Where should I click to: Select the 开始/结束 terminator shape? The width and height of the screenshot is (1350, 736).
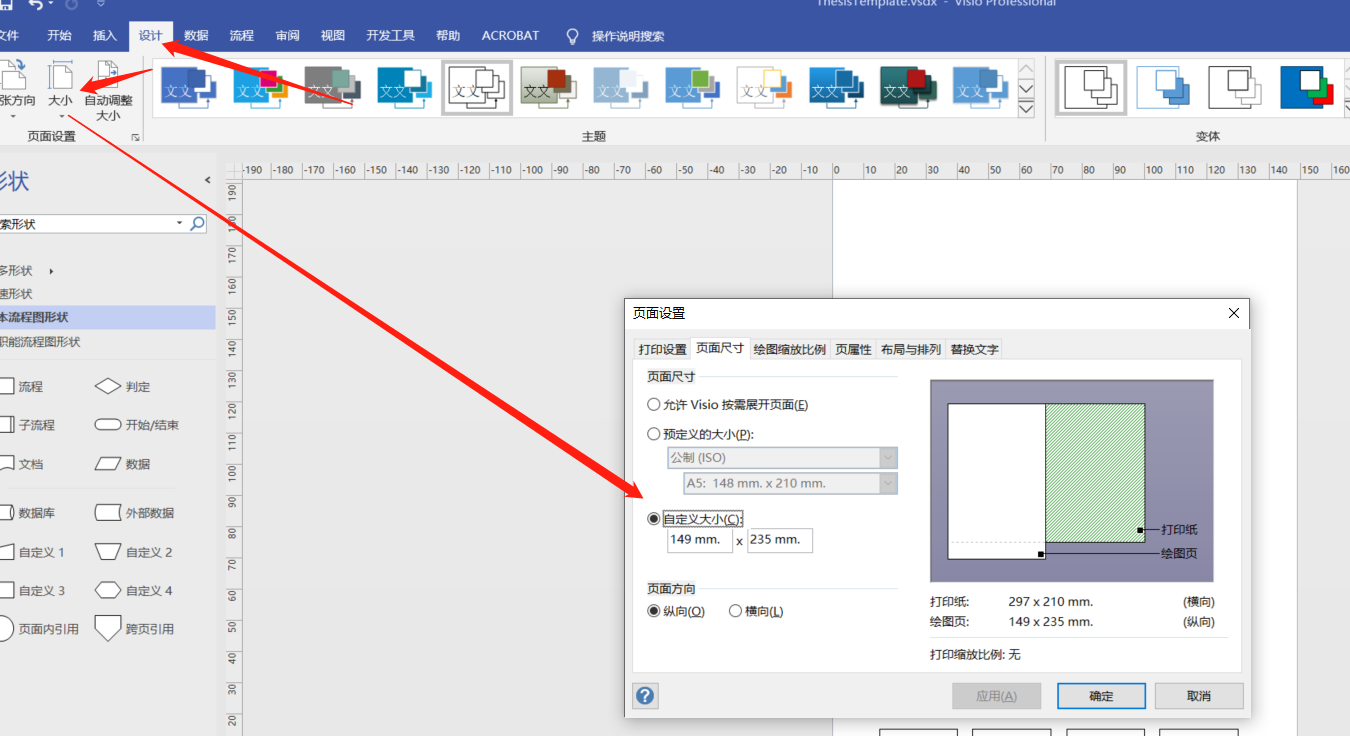[136, 425]
